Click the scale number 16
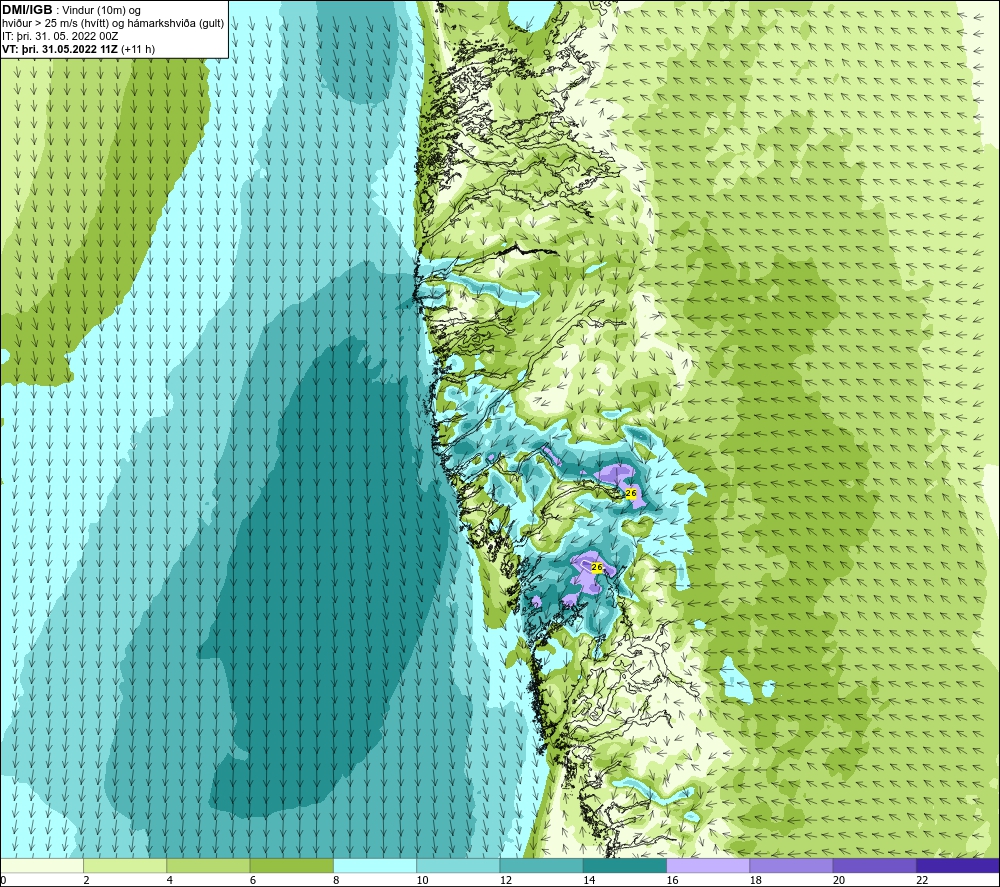The height and width of the screenshot is (887, 1000). 673,880
